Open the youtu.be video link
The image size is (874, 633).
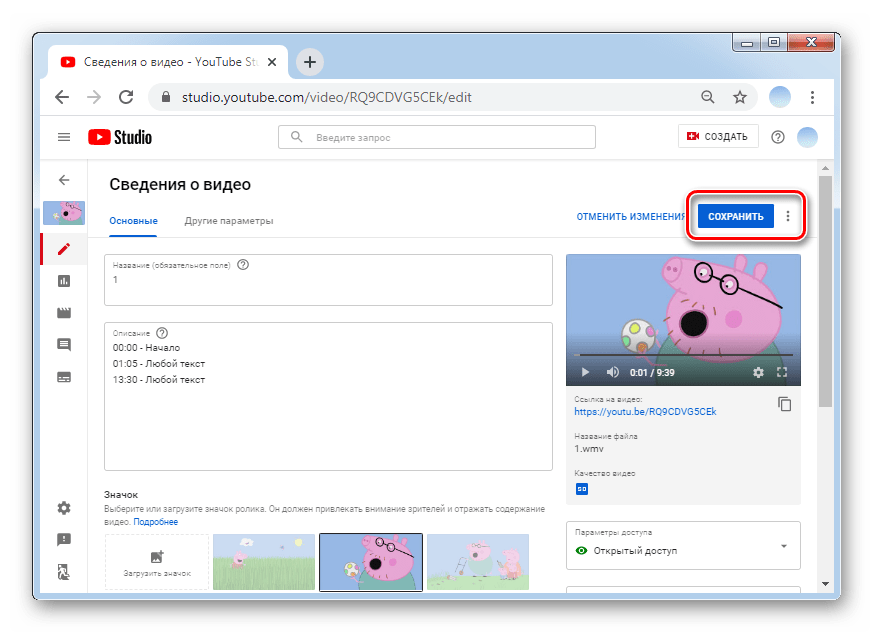tap(645, 411)
